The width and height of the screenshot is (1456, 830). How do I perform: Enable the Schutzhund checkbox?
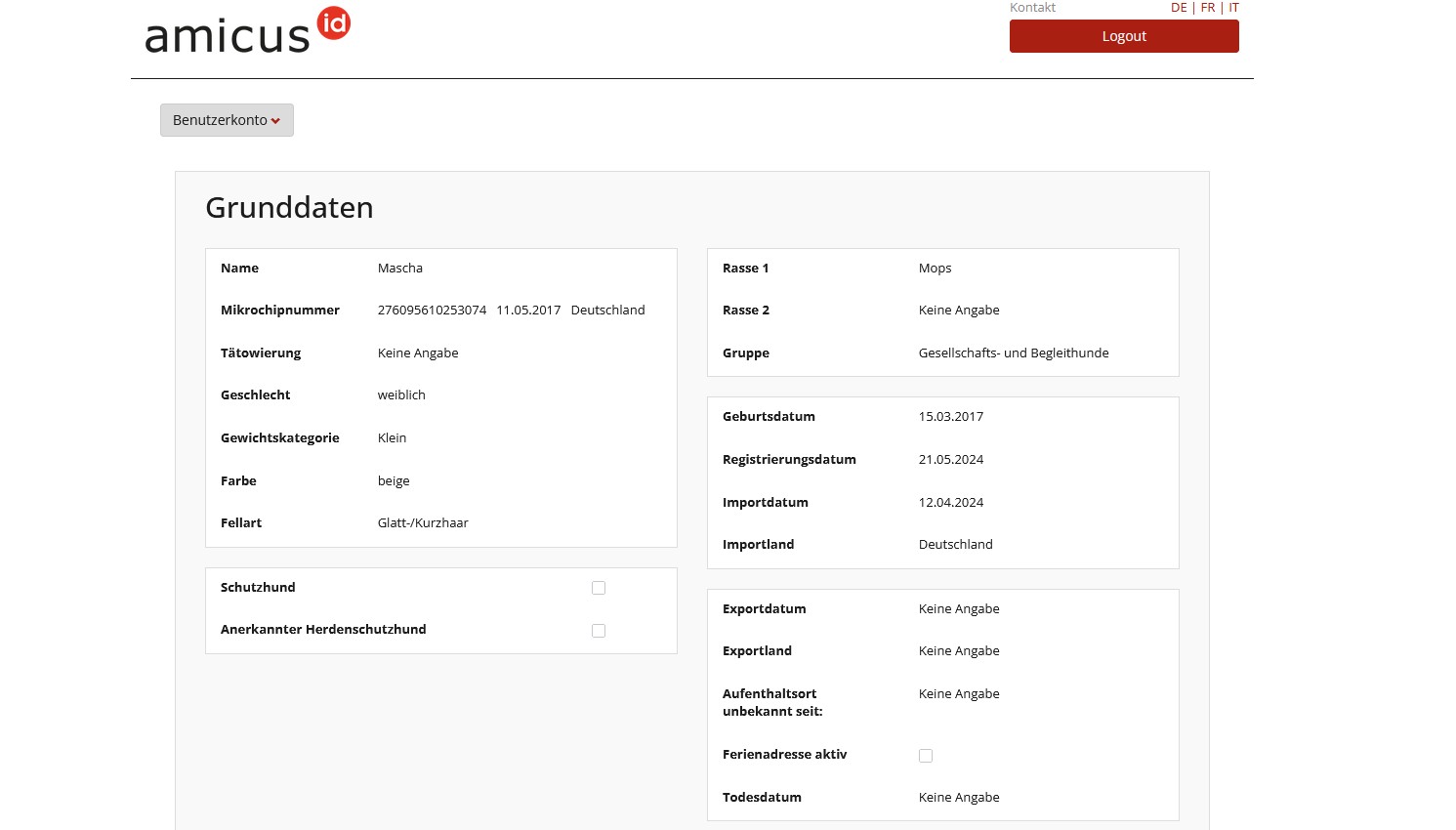click(x=599, y=588)
